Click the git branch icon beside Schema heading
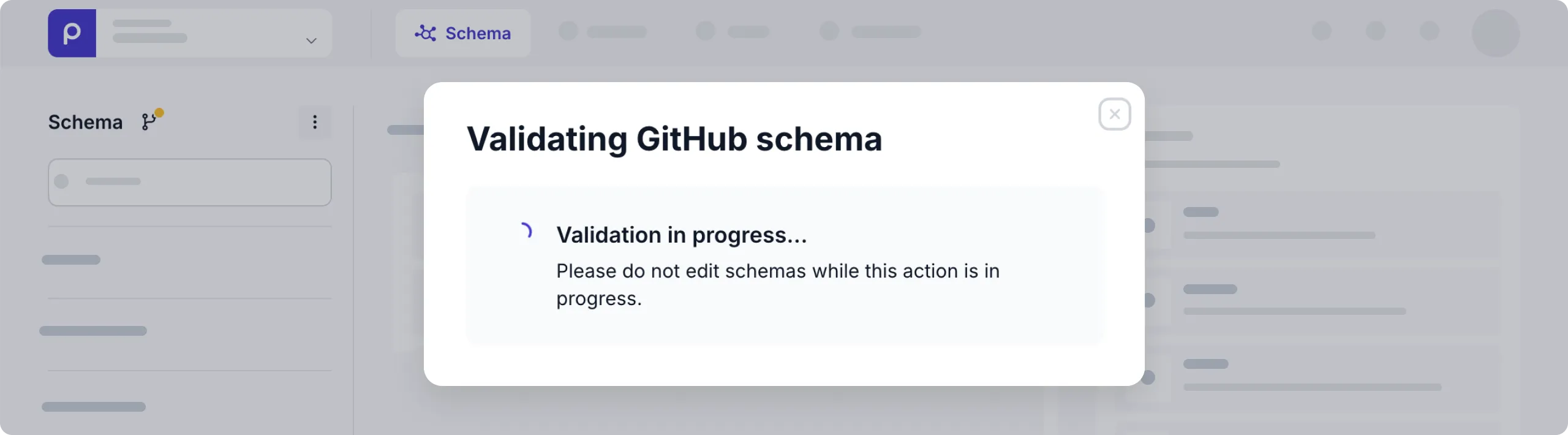The height and width of the screenshot is (435, 1568). coord(147,123)
